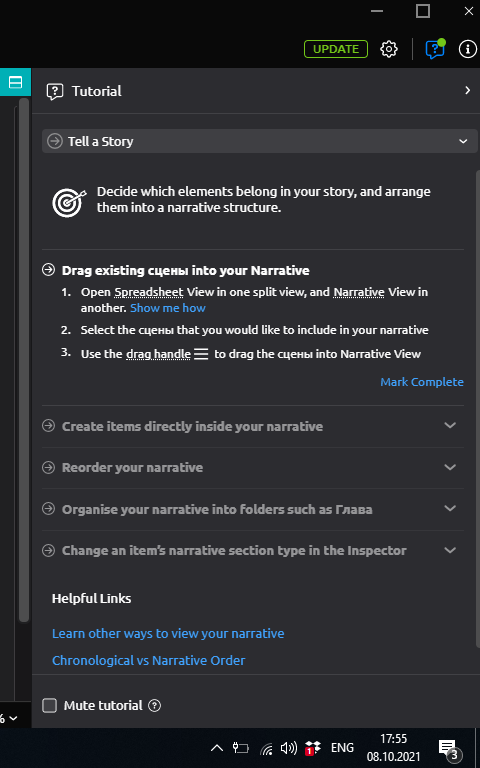Toggle the tutorial panel question bubble icon
The width and height of the screenshot is (480, 768).
[x=435, y=49]
